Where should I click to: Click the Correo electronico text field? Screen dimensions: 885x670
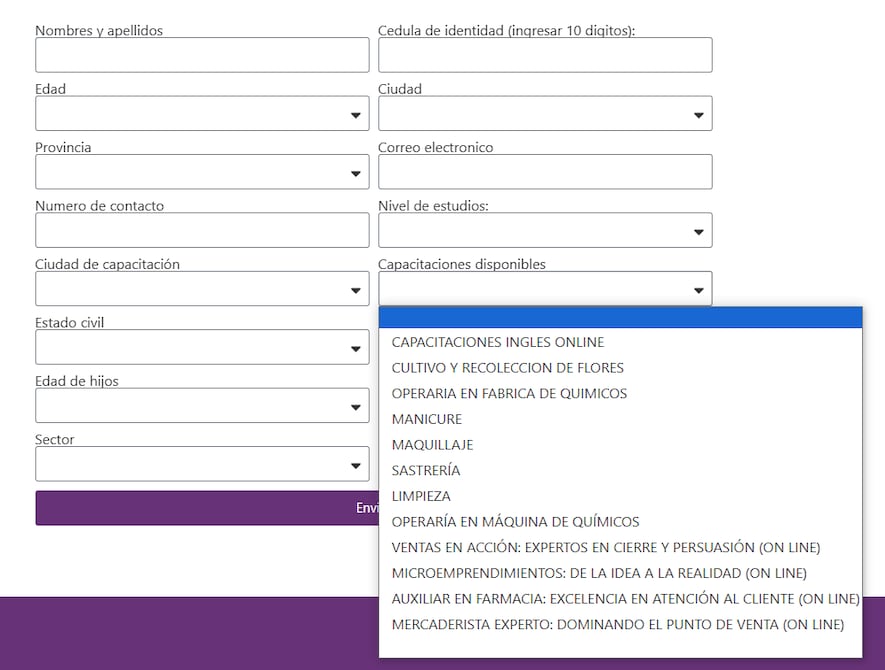pyautogui.click(x=545, y=172)
